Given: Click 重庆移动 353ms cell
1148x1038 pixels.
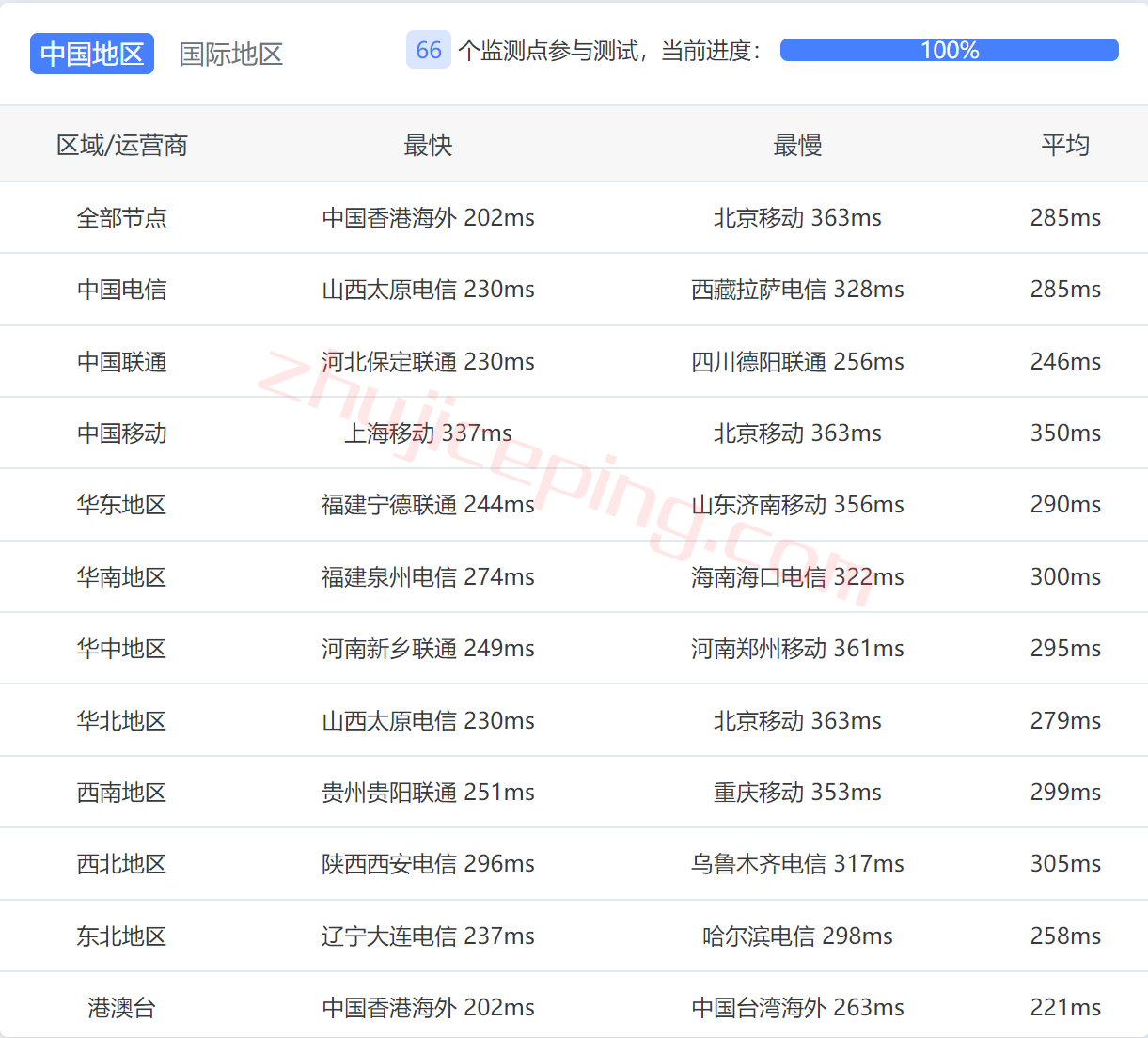Looking at the screenshot, I should click(797, 793).
